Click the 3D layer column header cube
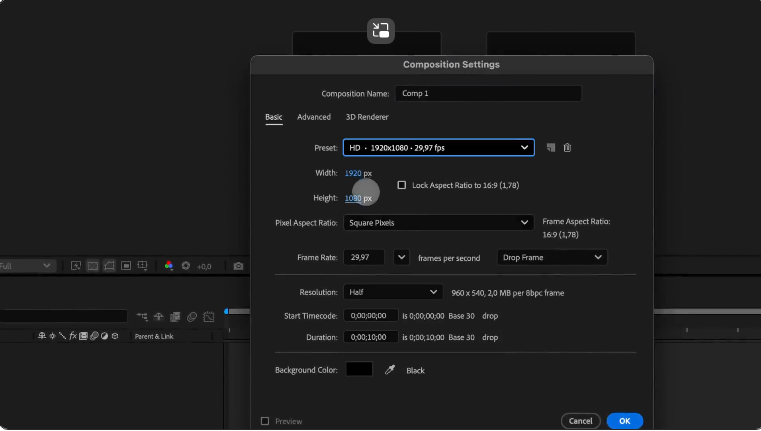The image size is (761, 431). [115, 336]
